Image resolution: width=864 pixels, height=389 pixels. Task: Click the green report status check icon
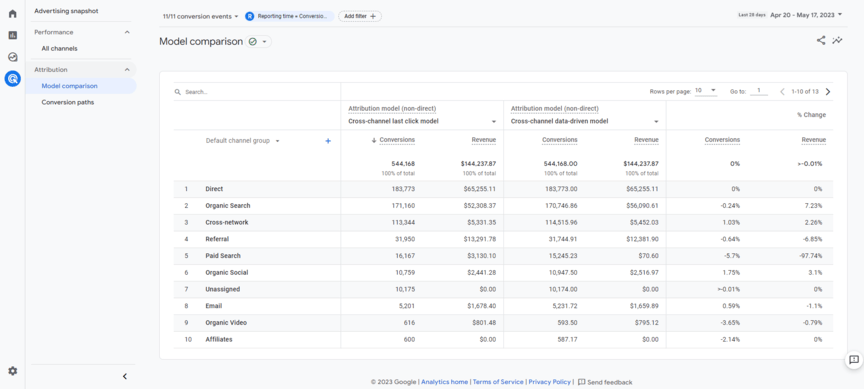coord(253,41)
